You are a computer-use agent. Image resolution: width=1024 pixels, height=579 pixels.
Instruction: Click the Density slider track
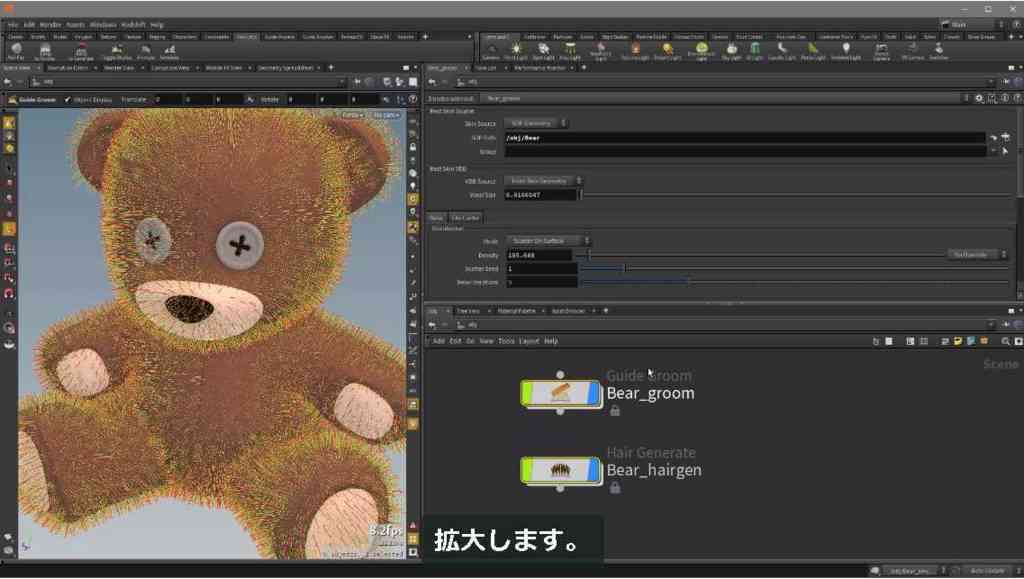762,255
